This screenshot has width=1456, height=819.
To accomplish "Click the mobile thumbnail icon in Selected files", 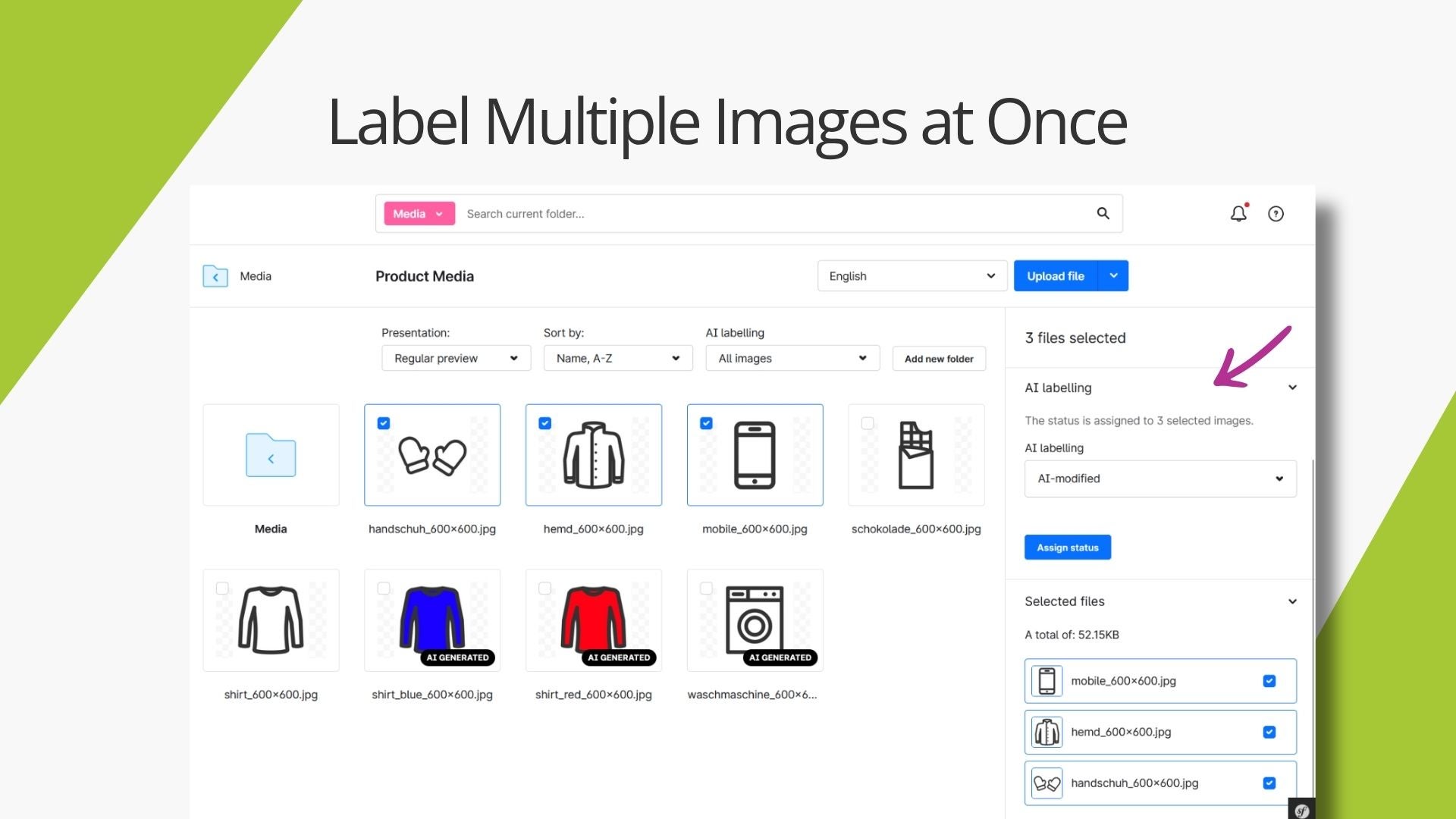I will [1047, 681].
